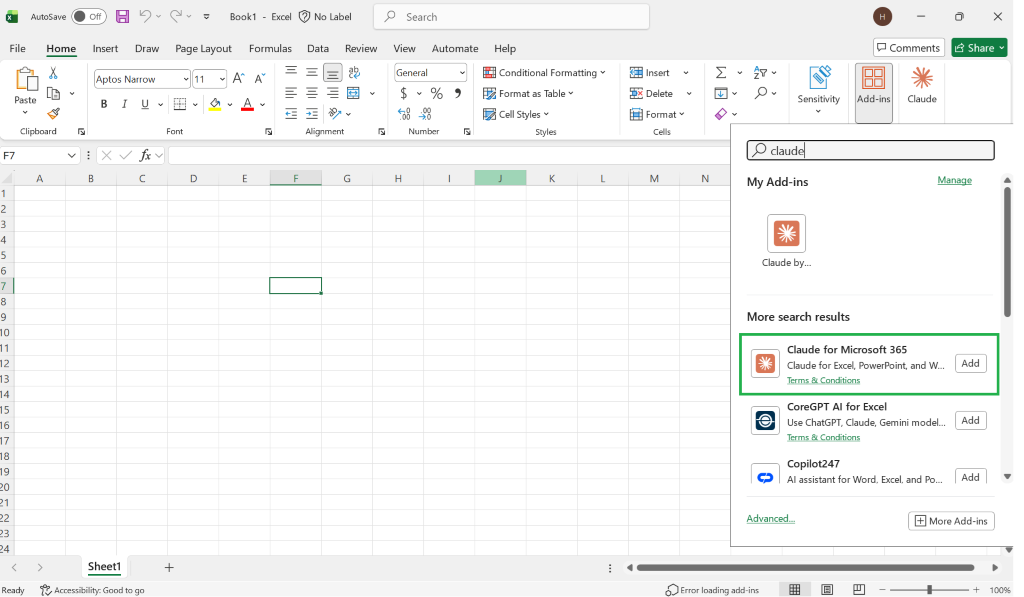Click the title bar Search box

[x=511, y=17]
